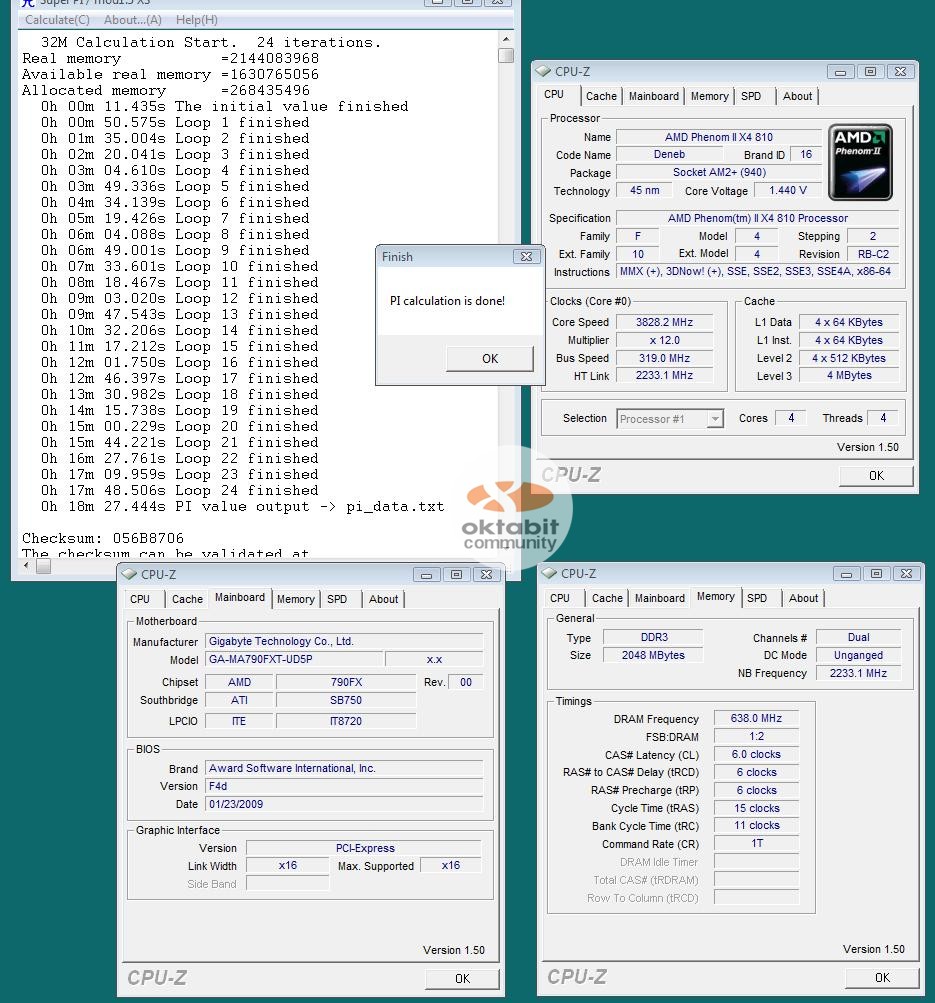Click the DRAM Frequency value 638.0 MHz
The image size is (935, 1003).
pyautogui.click(x=757, y=718)
